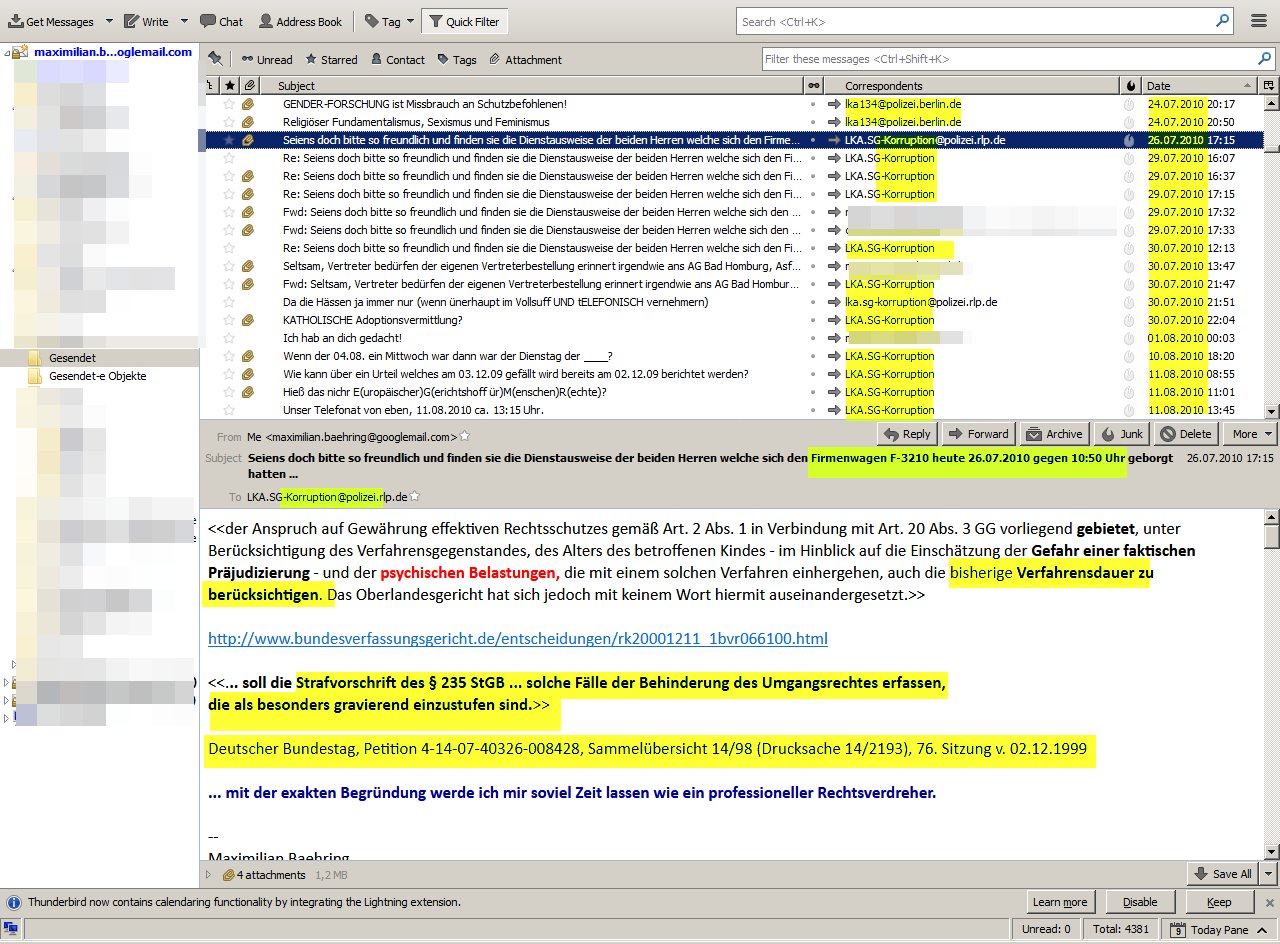The width and height of the screenshot is (1280, 944).
Task: Save All attachments
Action: click(x=1222, y=874)
